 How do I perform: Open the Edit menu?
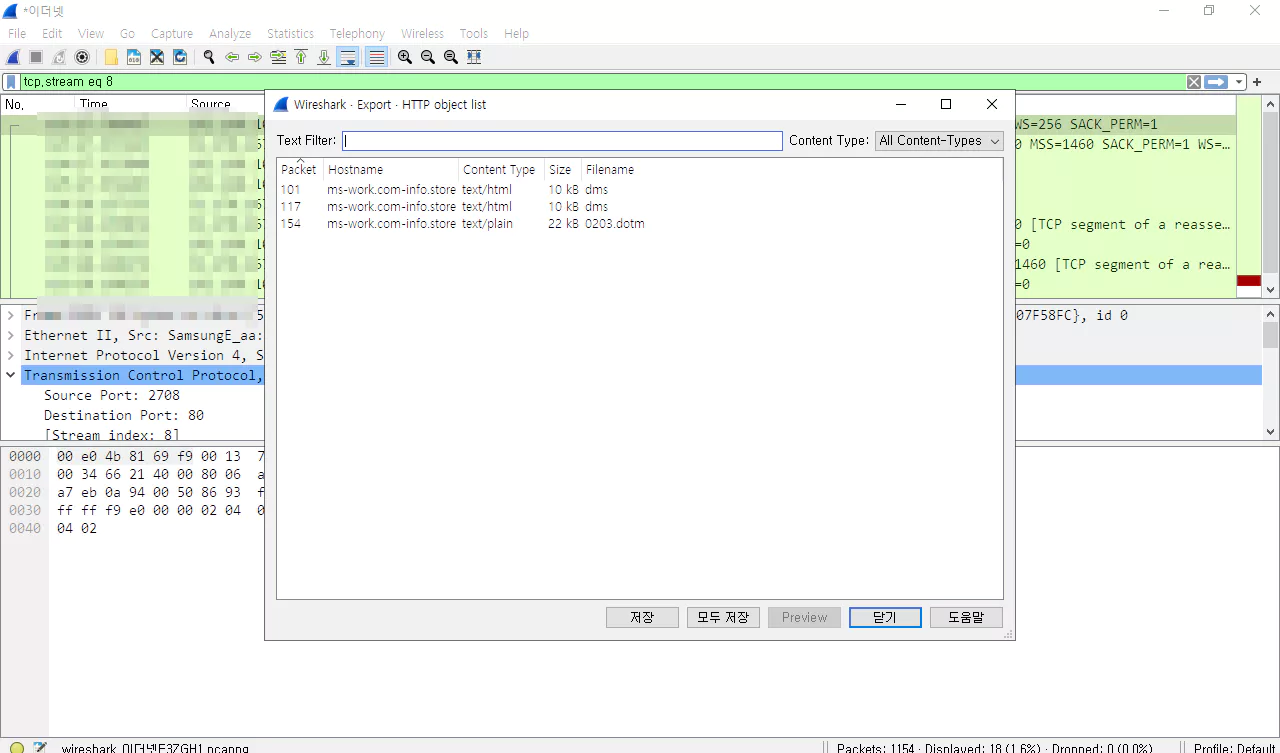(x=52, y=33)
